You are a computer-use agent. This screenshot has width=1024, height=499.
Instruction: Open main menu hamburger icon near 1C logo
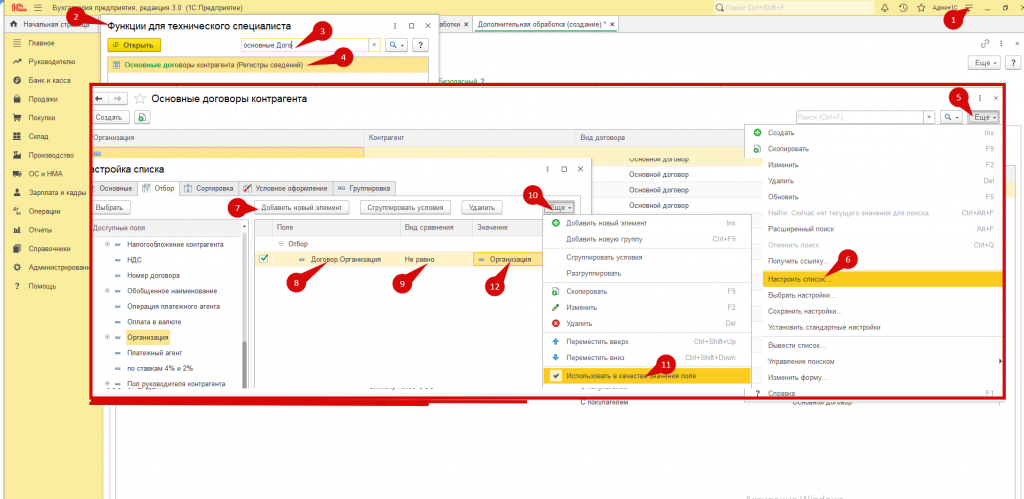tap(38, 7)
